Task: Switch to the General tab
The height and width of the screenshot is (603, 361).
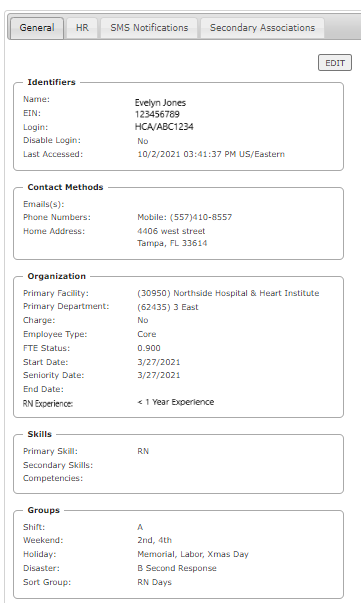Action: point(37,28)
